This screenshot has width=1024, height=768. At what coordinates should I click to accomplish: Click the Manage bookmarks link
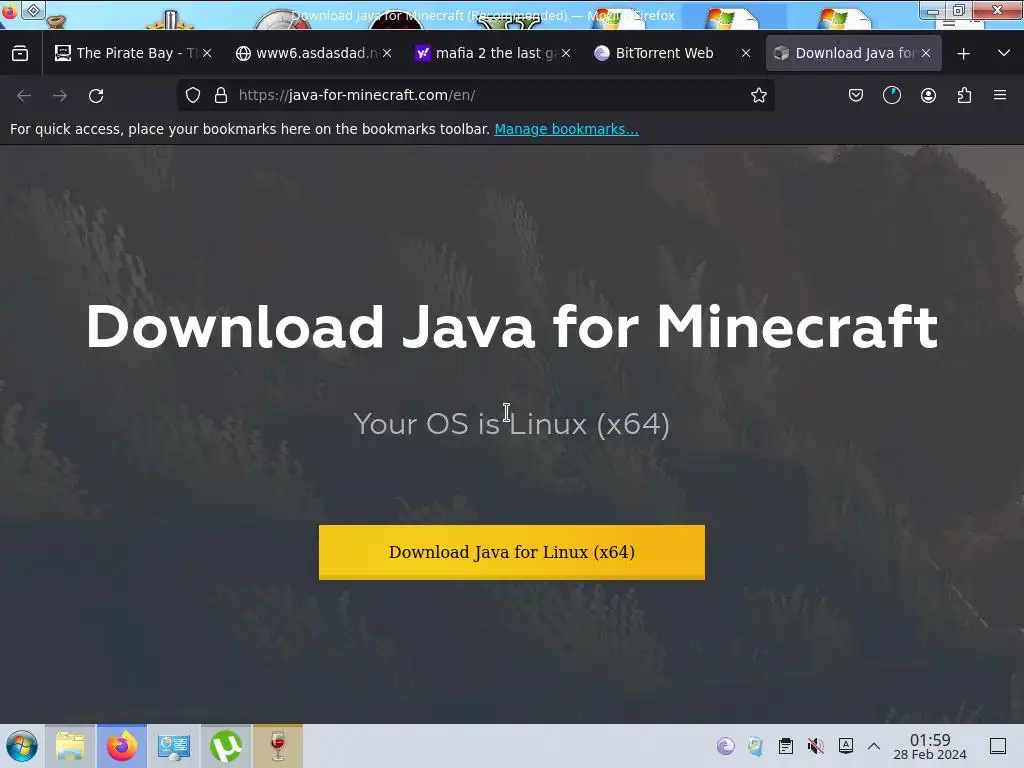(x=566, y=129)
